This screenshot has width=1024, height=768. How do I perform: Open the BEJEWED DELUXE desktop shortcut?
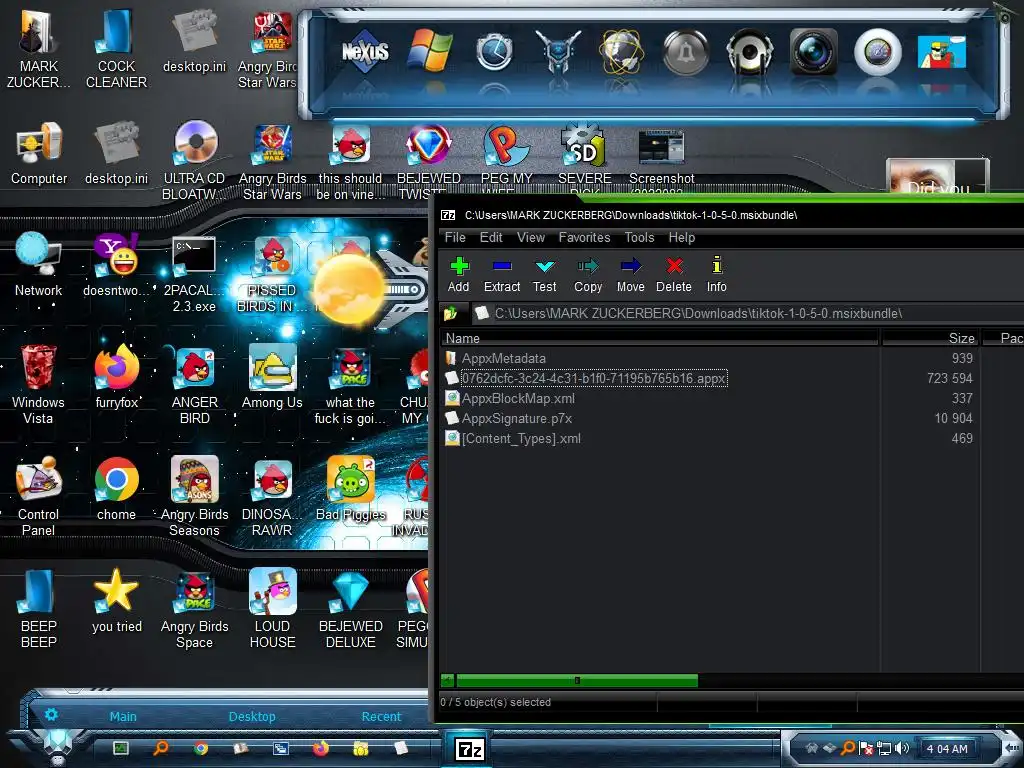[x=351, y=608]
